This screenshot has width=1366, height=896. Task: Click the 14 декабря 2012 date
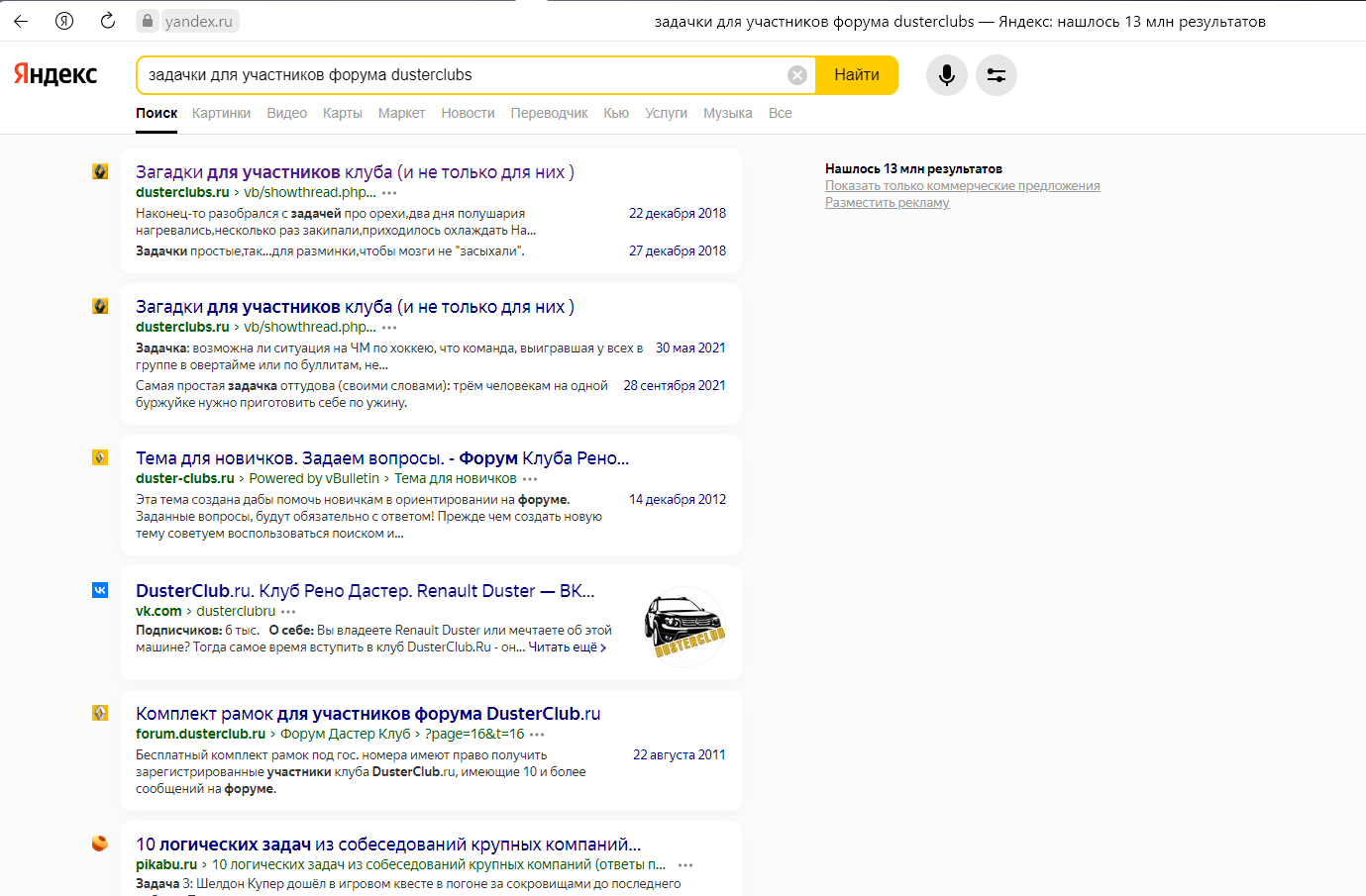(678, 500)
